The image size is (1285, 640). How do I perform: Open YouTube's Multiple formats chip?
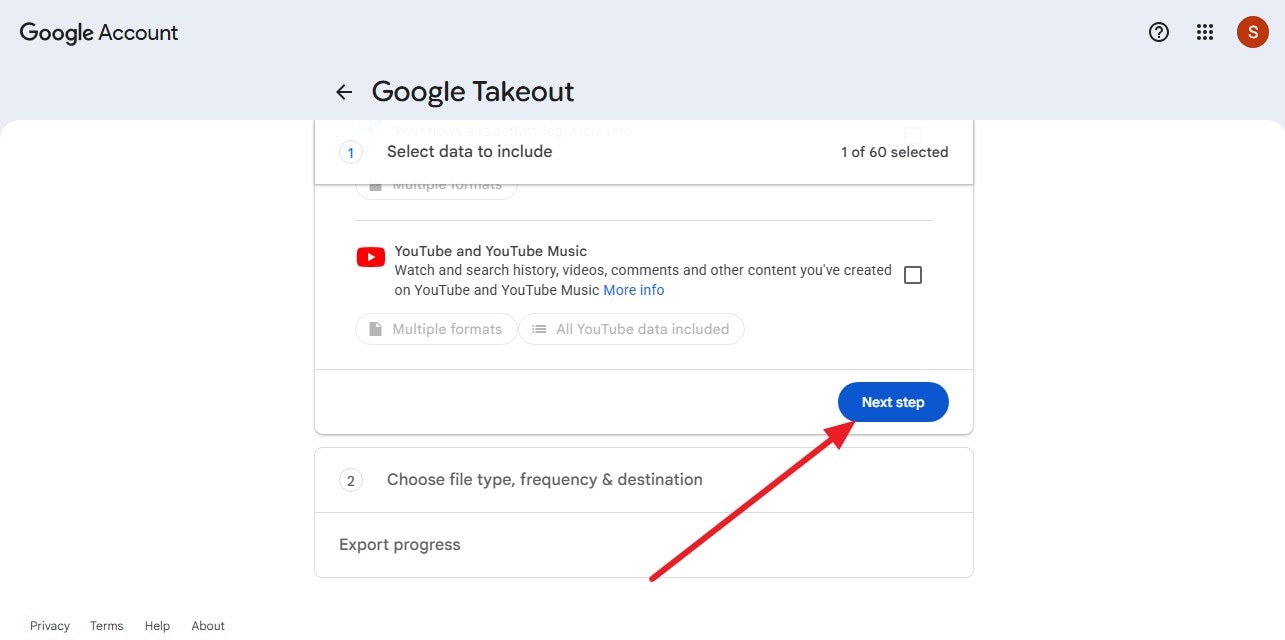[436, 329]
